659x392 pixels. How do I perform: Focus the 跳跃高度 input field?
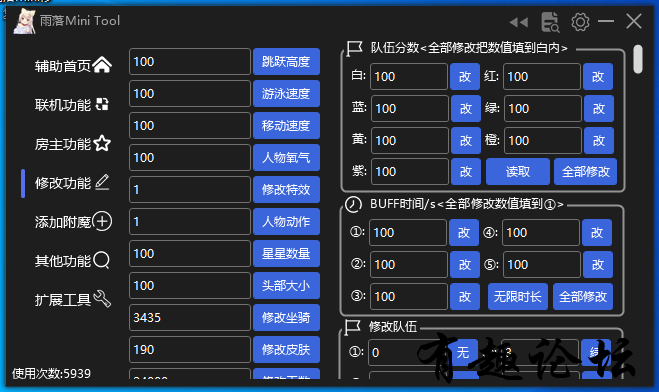click(x=190, y=61)
